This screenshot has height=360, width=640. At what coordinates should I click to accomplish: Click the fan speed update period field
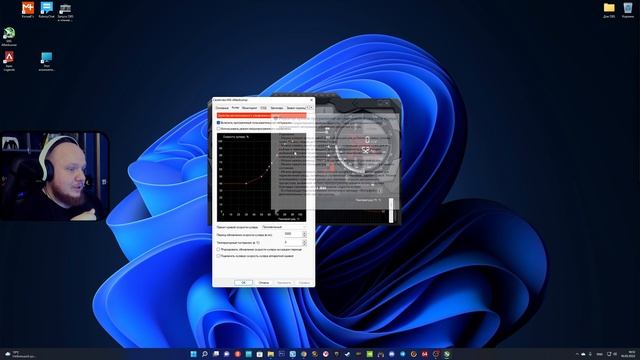coord(293,234)
